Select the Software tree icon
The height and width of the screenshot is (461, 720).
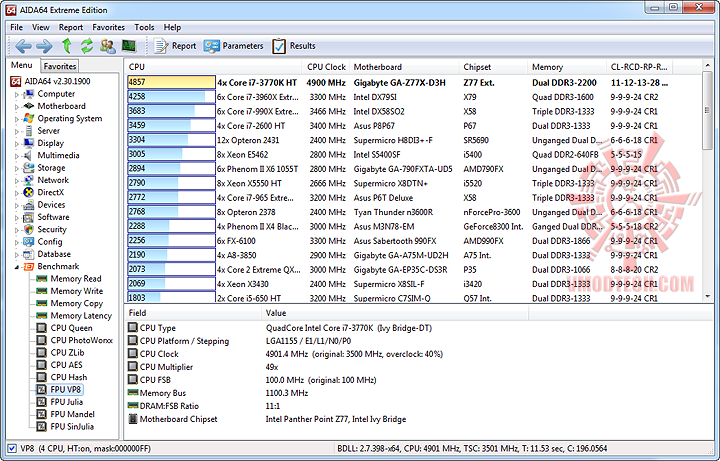pos(29,217)
